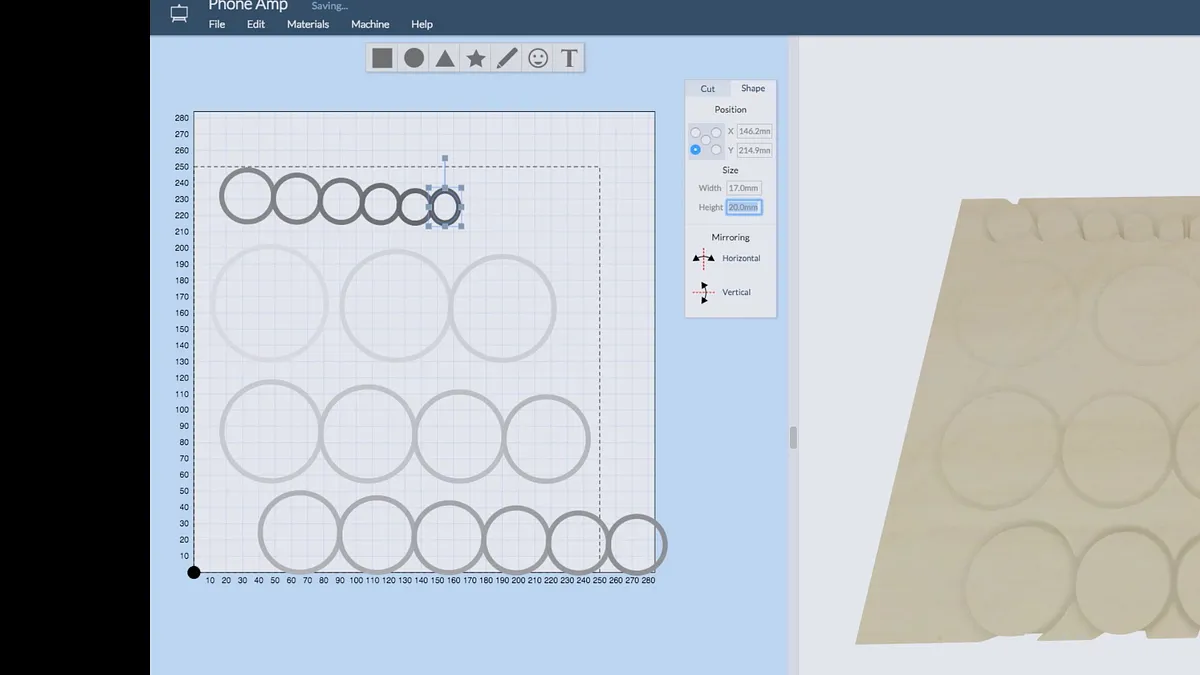
Task: Click the Easel logo icon
Action: coord(179,14)
